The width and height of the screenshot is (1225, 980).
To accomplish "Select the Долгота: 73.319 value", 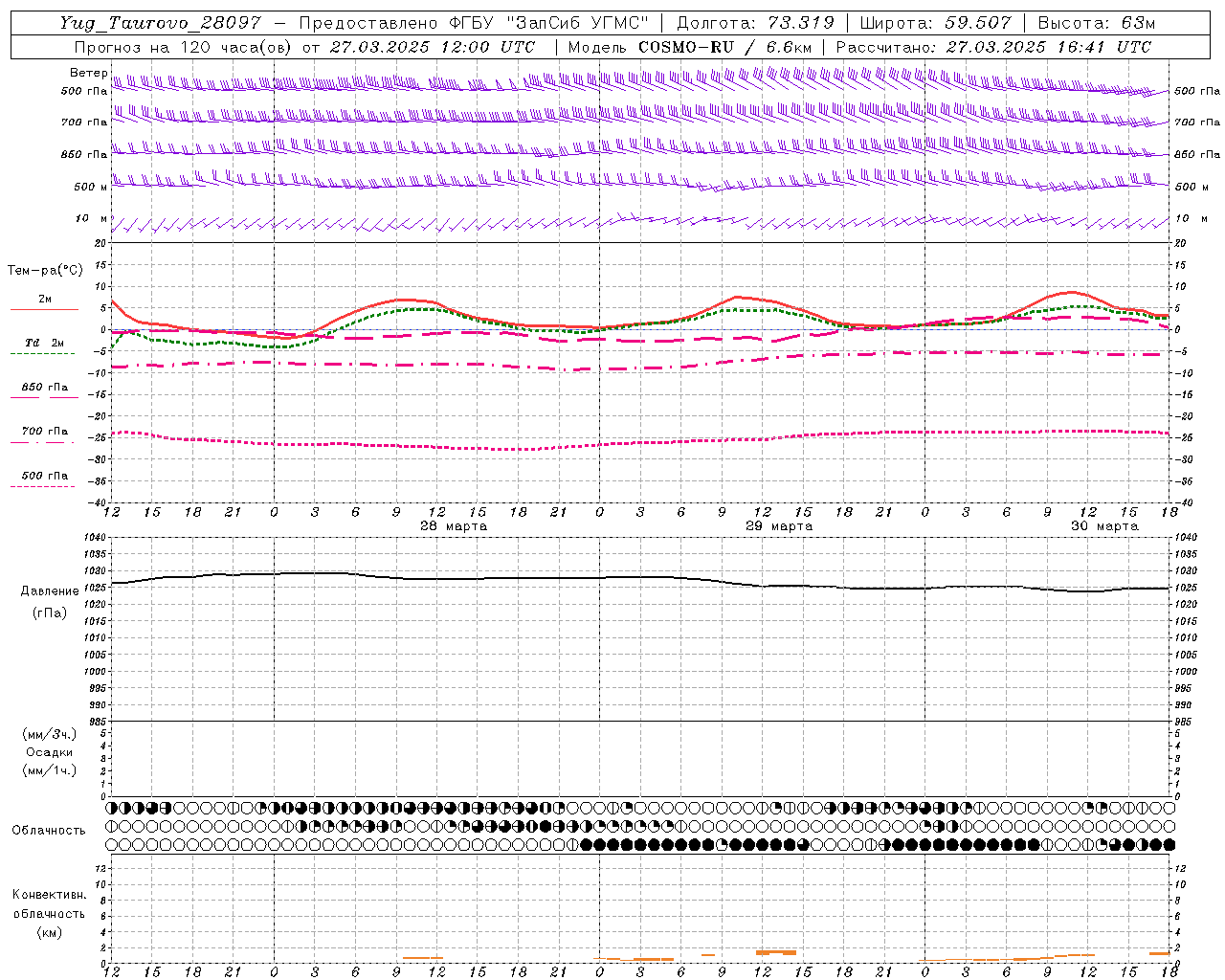I will (755, 23).
